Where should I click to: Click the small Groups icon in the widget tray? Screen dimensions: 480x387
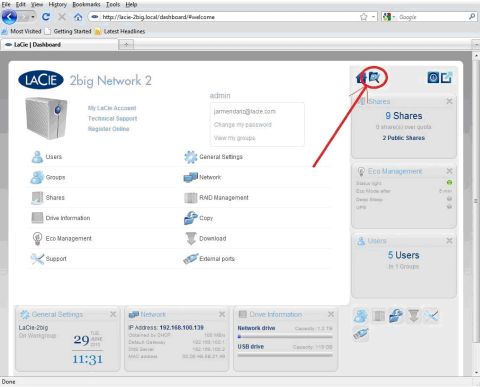(x=361, y=316)
